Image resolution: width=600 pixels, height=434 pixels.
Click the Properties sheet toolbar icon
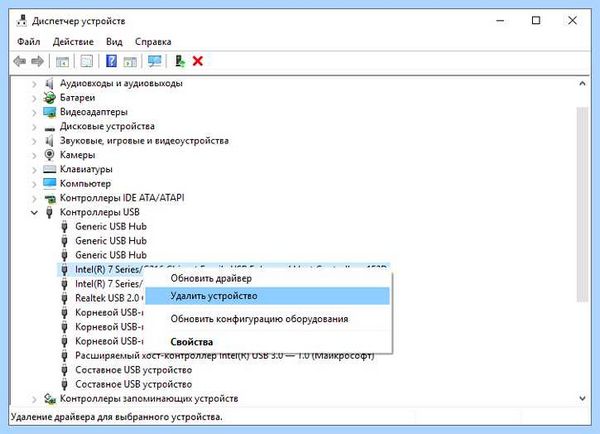[86, 61]
